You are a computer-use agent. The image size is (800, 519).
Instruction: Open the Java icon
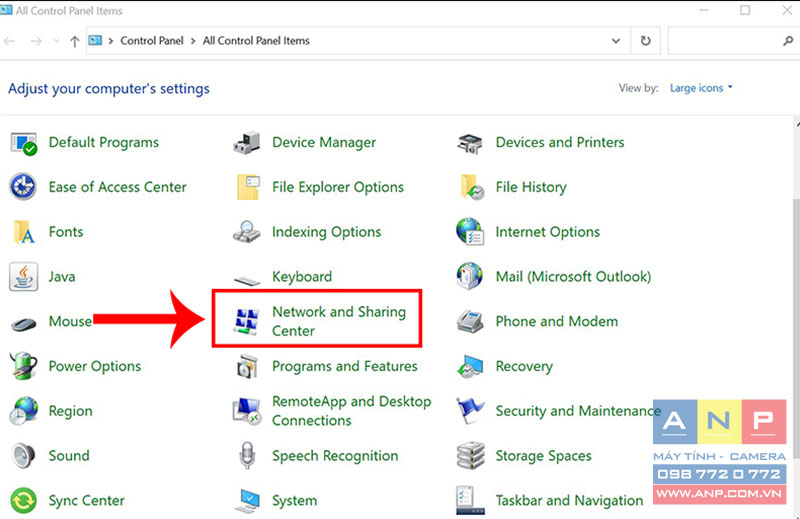pos(23,277)
